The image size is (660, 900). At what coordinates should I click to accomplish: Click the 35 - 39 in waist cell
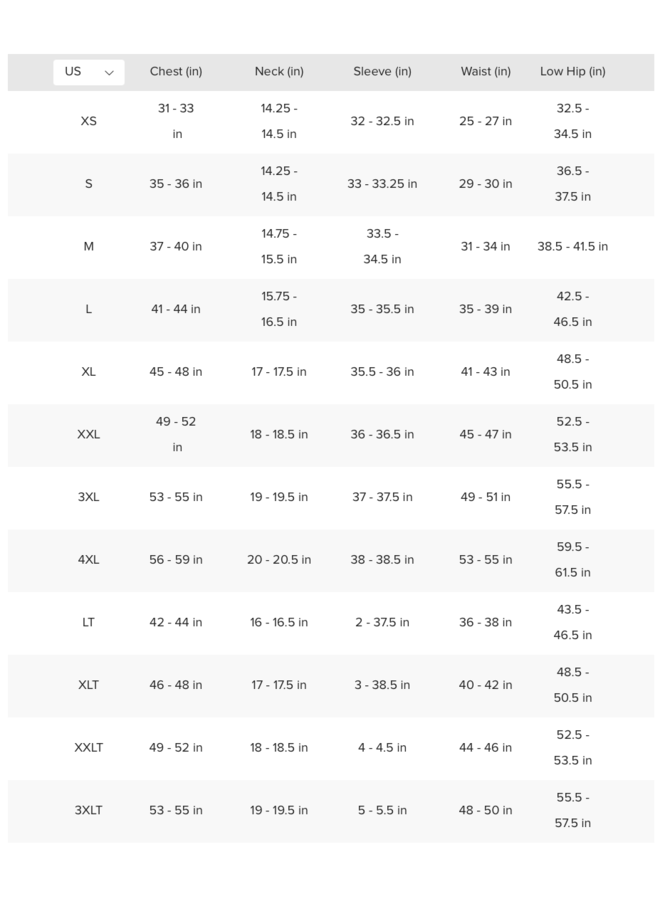tap(486, 309)
